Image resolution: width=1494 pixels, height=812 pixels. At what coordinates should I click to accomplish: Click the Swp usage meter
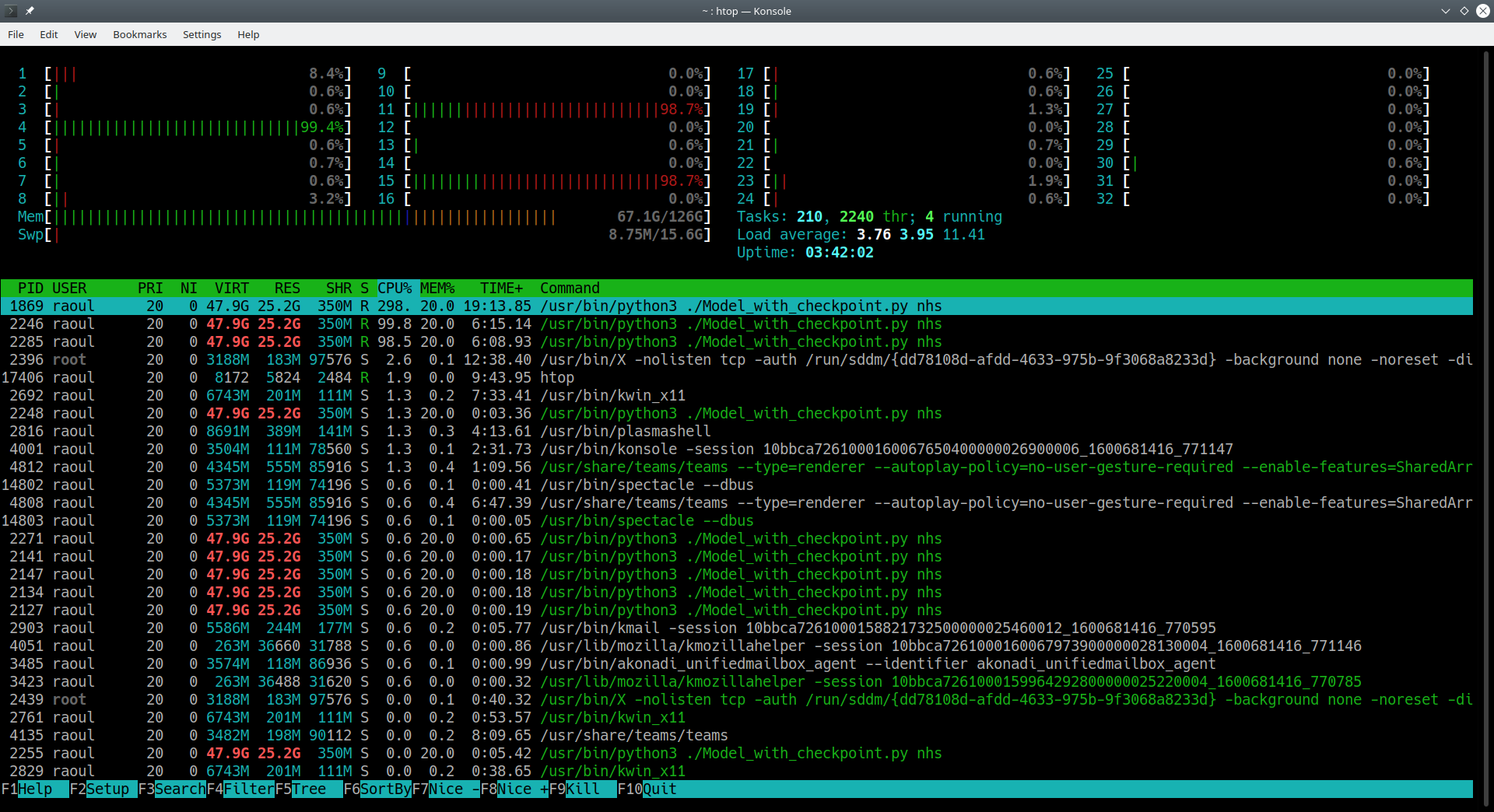[364, 234]
